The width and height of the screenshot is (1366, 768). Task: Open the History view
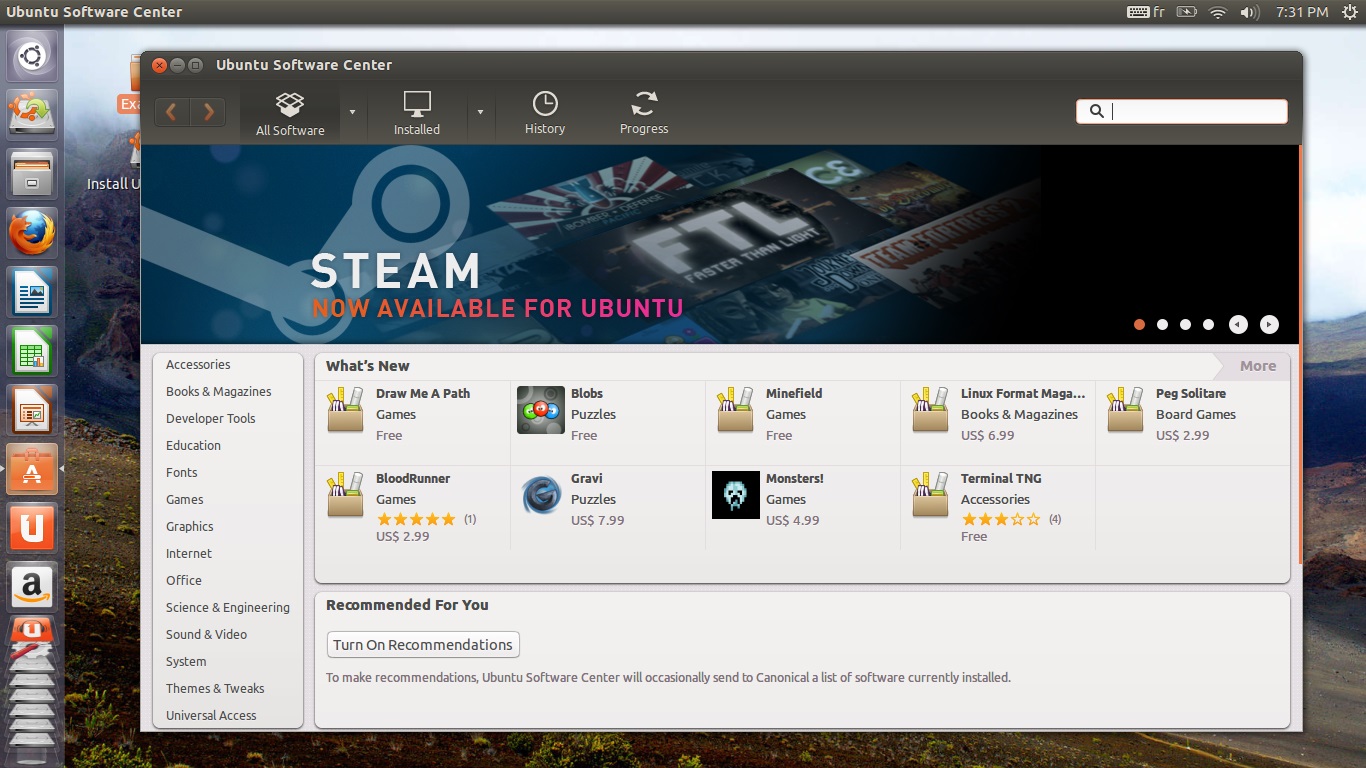pyautogui.click(x=545, y=113)
